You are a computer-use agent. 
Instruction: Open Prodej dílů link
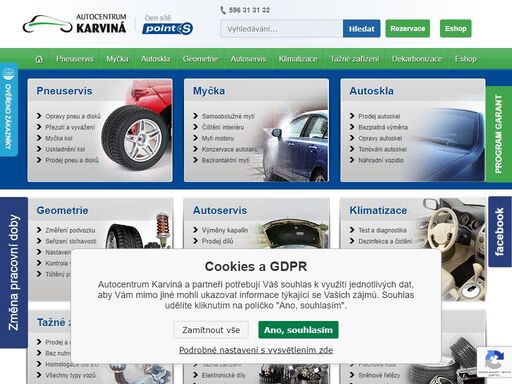pos(217,241)
